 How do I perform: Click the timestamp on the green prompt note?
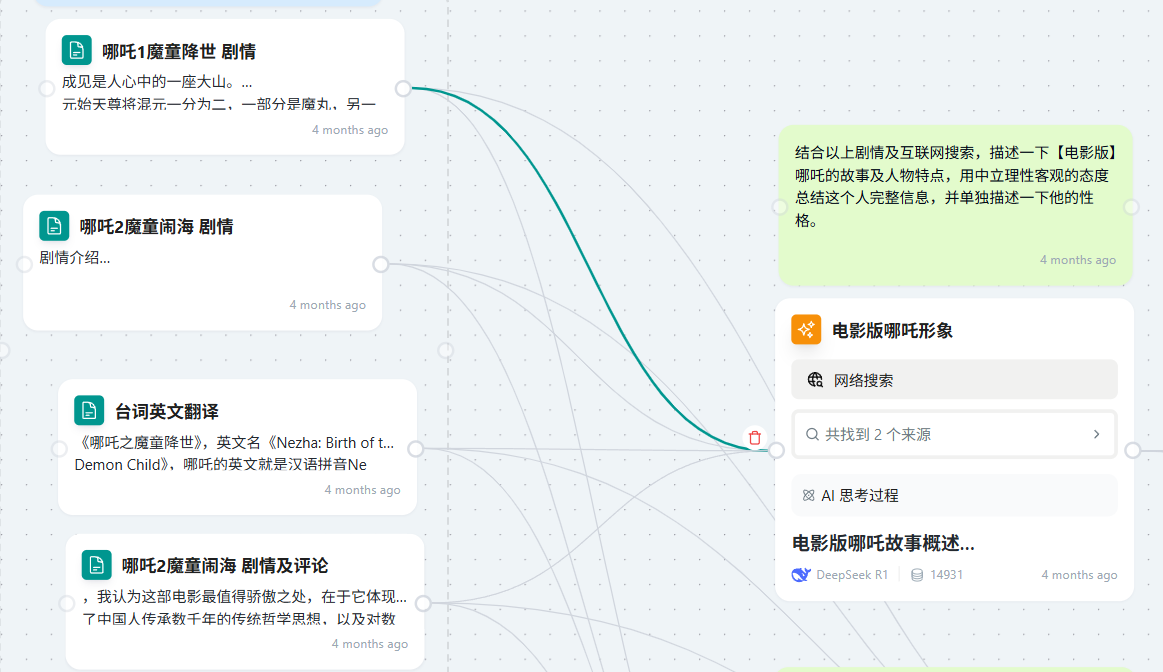point(1078,260)
